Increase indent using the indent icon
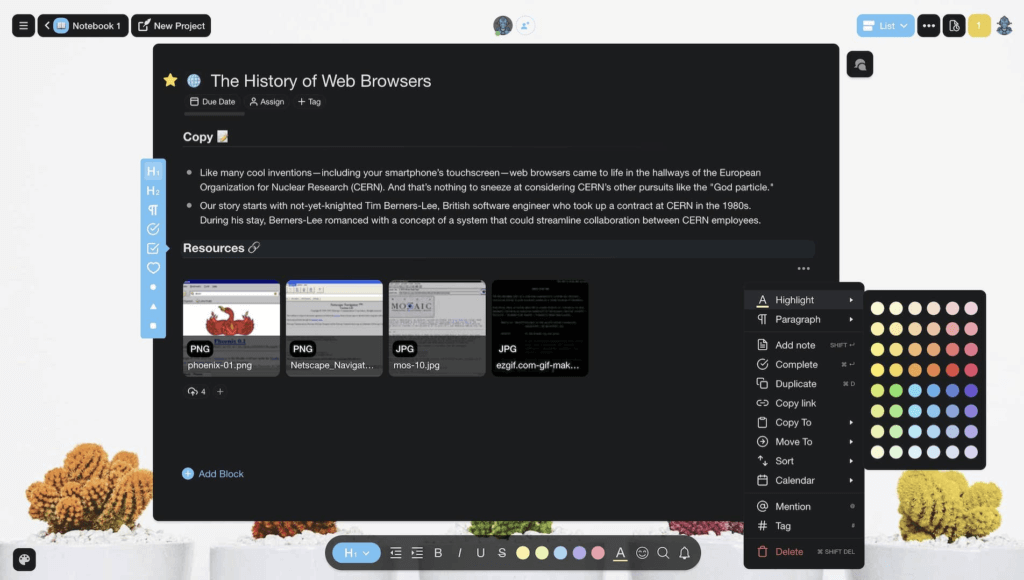Screen dimensions: 1024x580 pos(417,553)
